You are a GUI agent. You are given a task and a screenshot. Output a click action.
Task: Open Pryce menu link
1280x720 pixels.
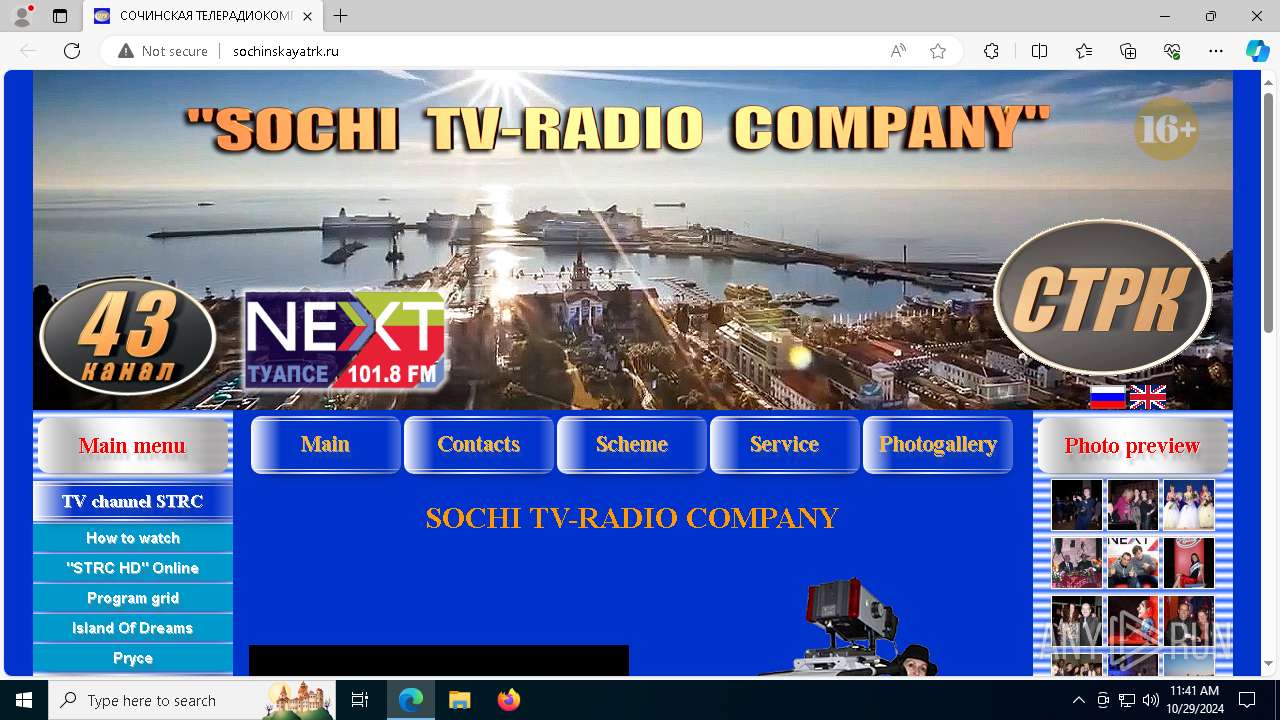(x=133, y=658)
